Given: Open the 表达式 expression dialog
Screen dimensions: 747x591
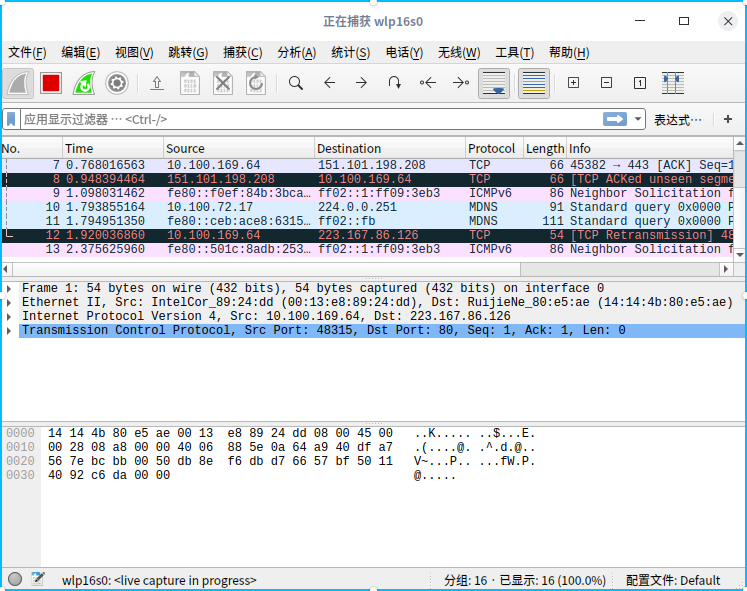Looking at the screenshot, I should [x=678, y=120].
